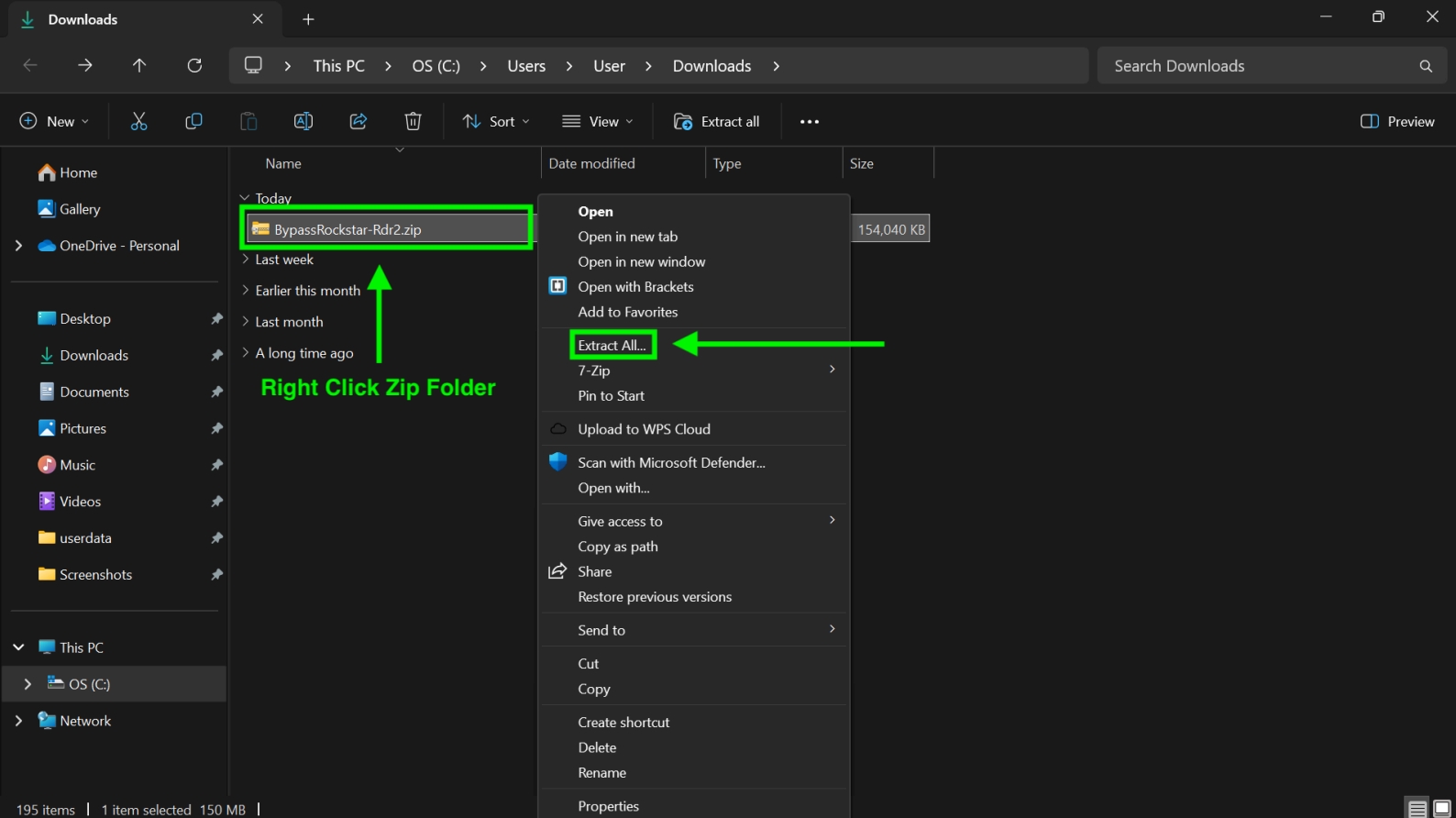This screenshot has width=1456, height=818.
Task: Choose Open with Brackets
Action: tap(695, 287)
